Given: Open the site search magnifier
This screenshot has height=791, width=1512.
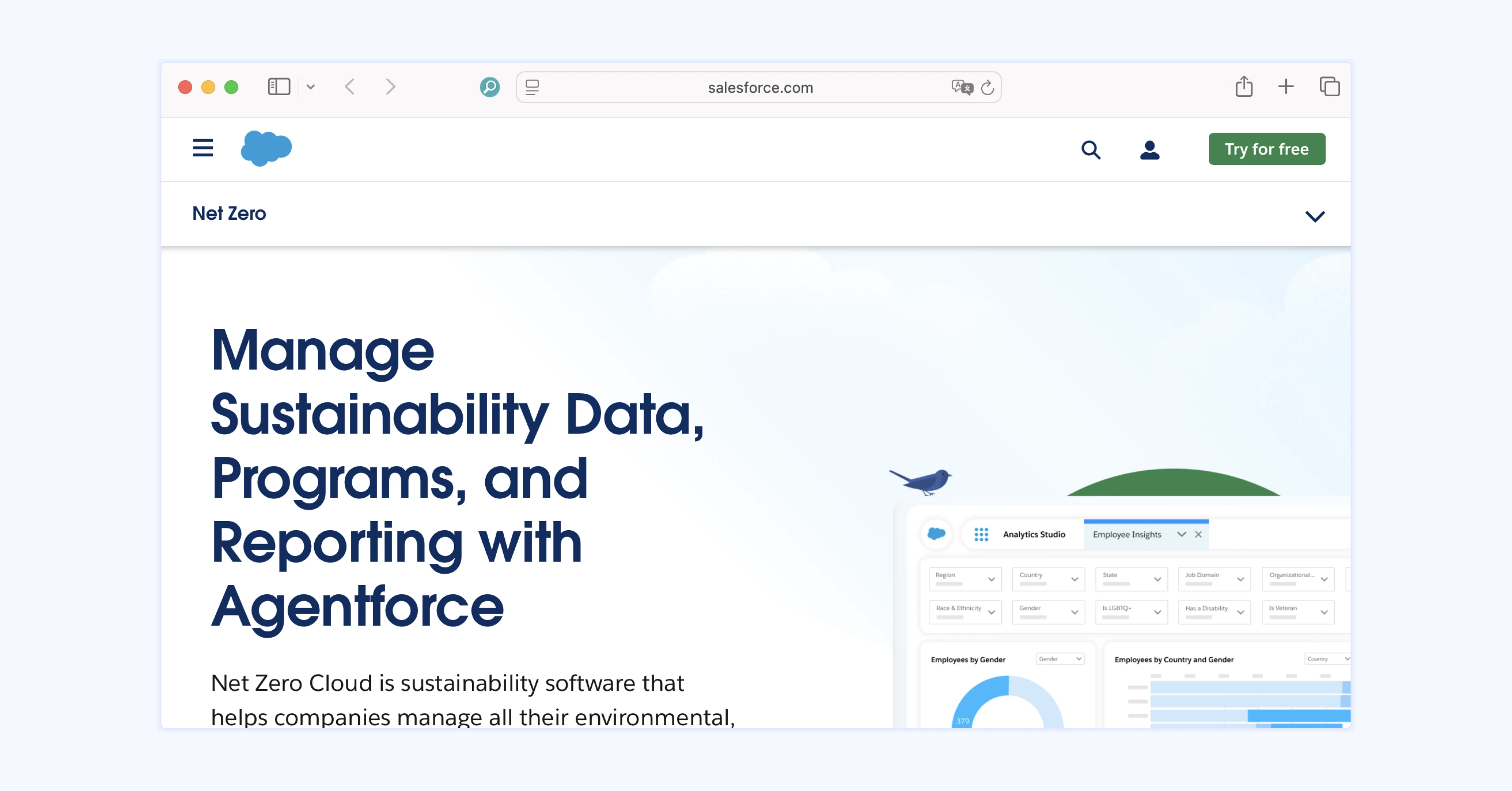Looking at the screenshot, I should coord(1090,150).
